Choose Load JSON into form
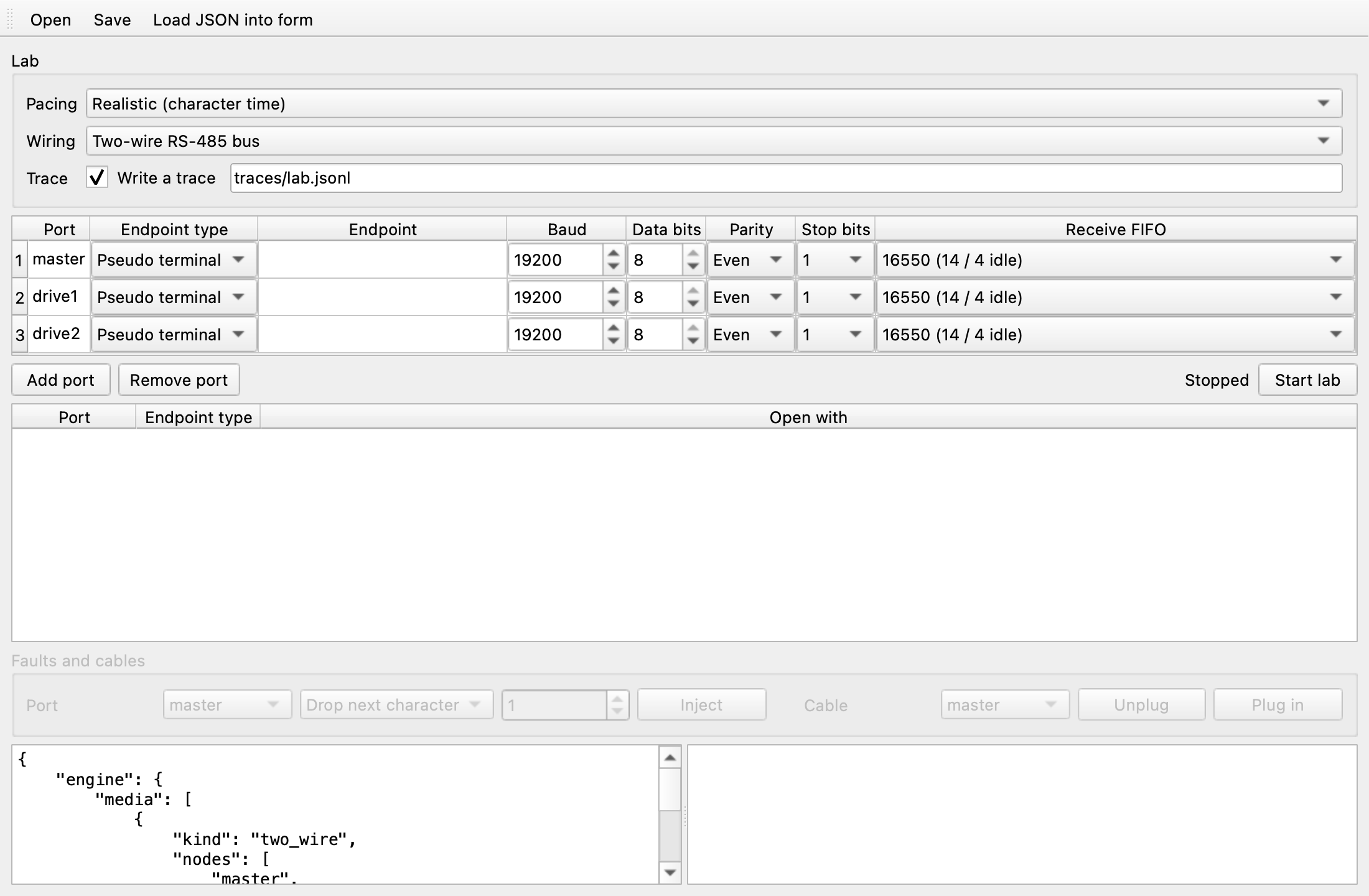 click(233, 20)
